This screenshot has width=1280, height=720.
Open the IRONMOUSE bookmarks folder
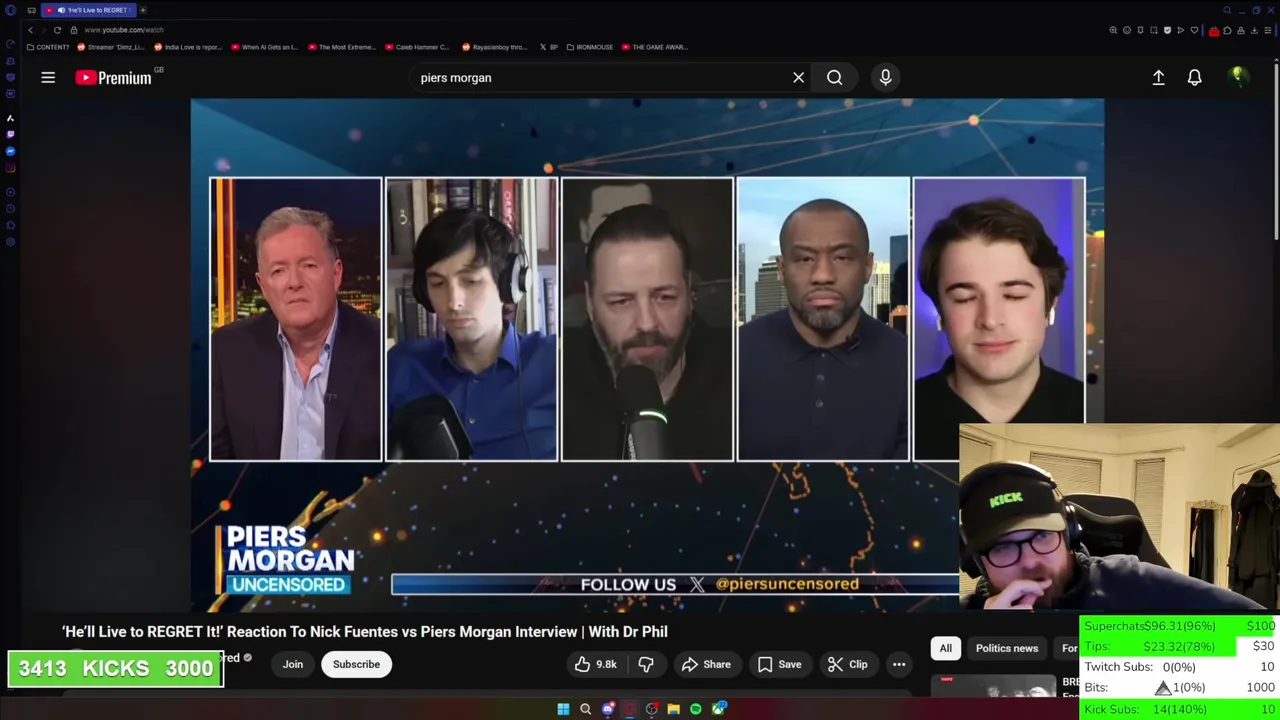click(x=590, y=47)
